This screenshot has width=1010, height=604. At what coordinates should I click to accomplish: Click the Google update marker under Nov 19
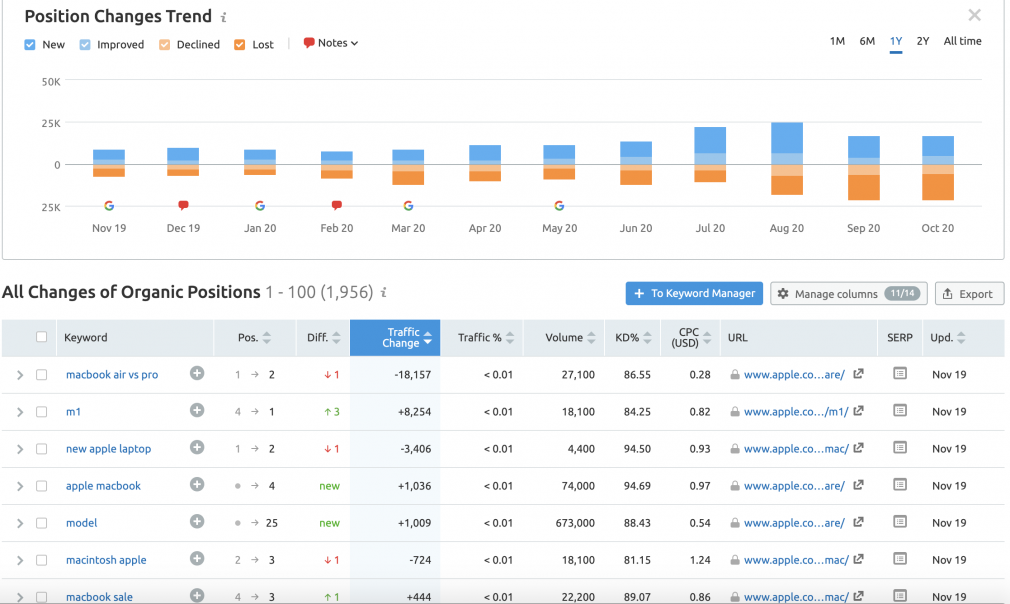(109, 206)
